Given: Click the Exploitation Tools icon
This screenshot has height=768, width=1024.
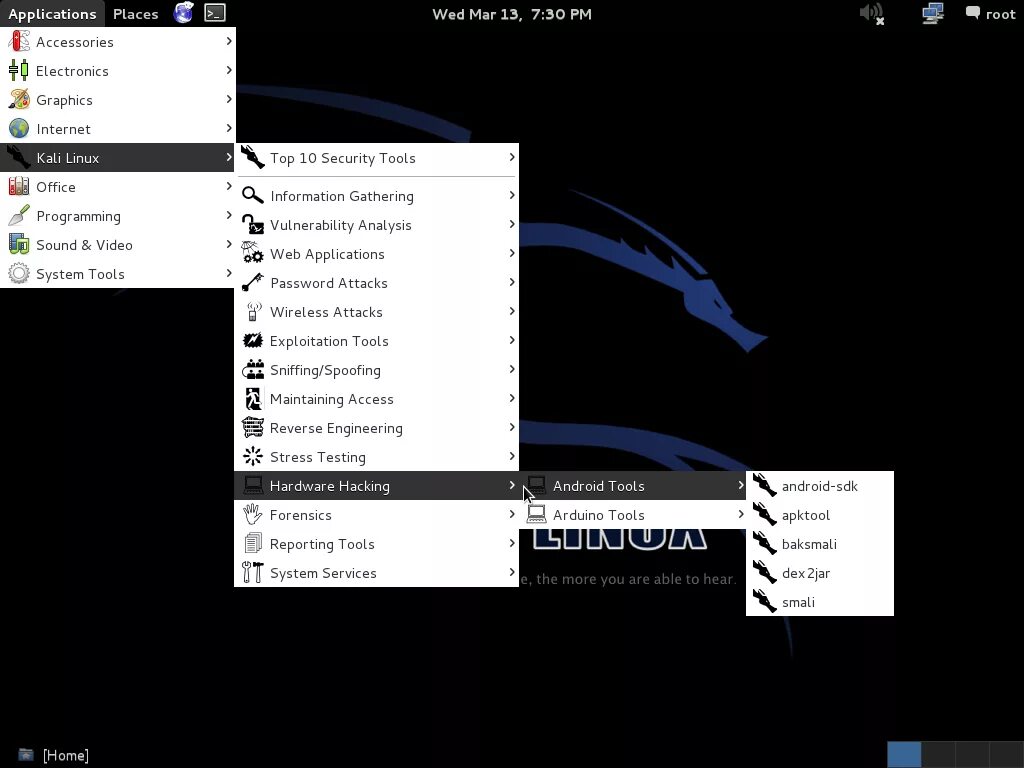Looking at the screenshot, I should (253, 341).
